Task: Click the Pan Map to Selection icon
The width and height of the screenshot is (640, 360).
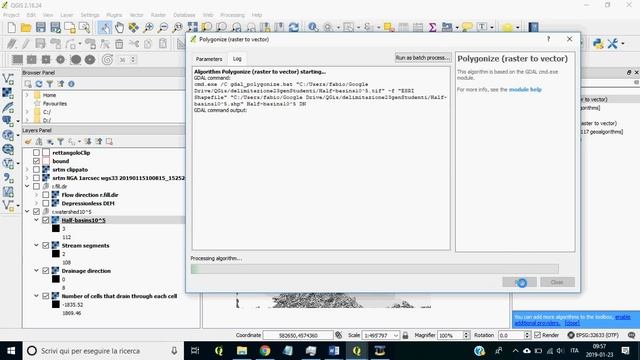Action: coord(133,27)
